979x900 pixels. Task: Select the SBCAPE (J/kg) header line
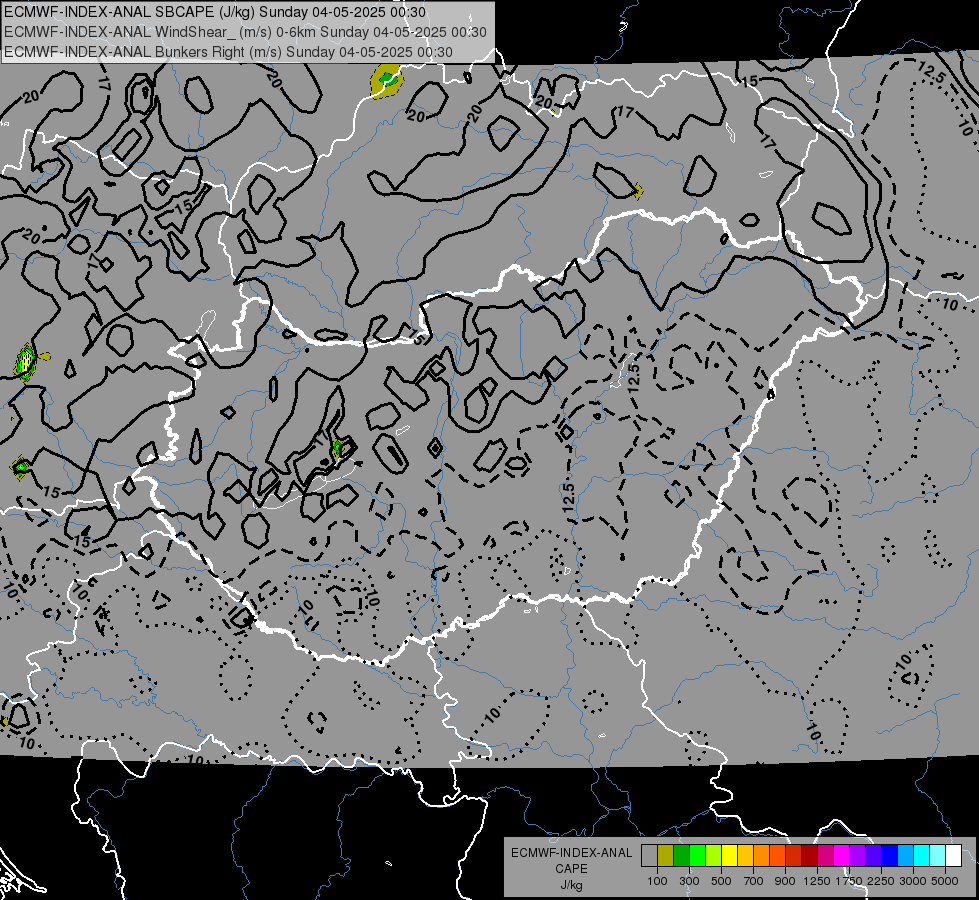pos(215,12)
